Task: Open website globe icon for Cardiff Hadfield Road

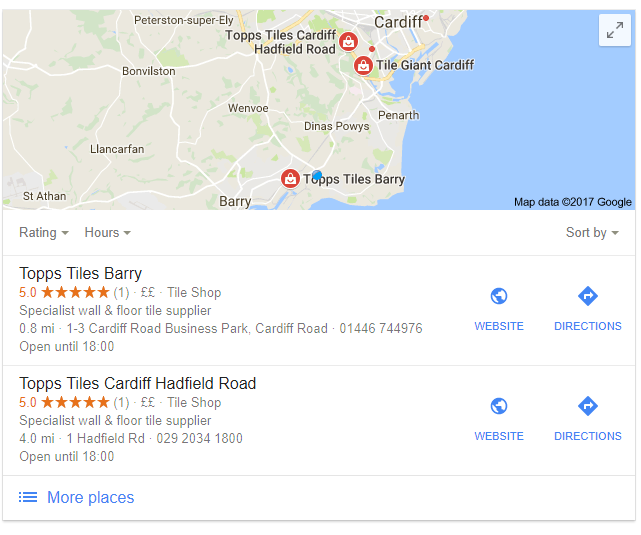Action: (499, 406)
